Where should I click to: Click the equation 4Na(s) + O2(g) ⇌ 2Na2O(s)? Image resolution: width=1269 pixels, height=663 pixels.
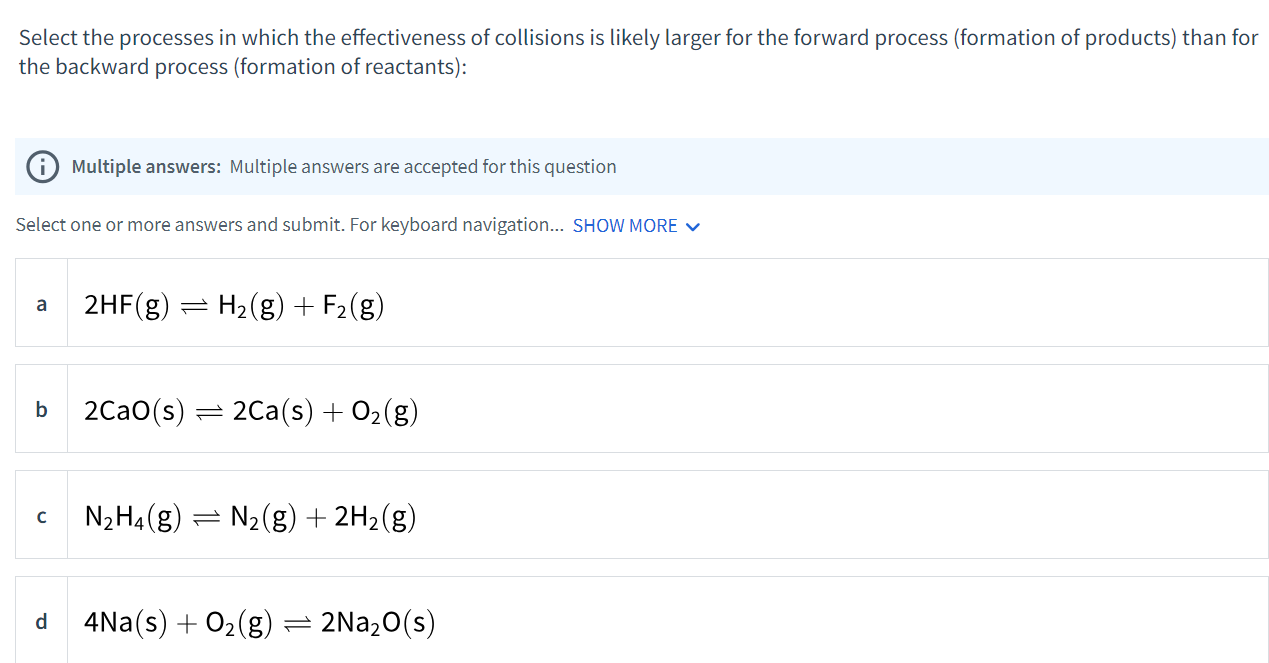click(x=259, y=622)
